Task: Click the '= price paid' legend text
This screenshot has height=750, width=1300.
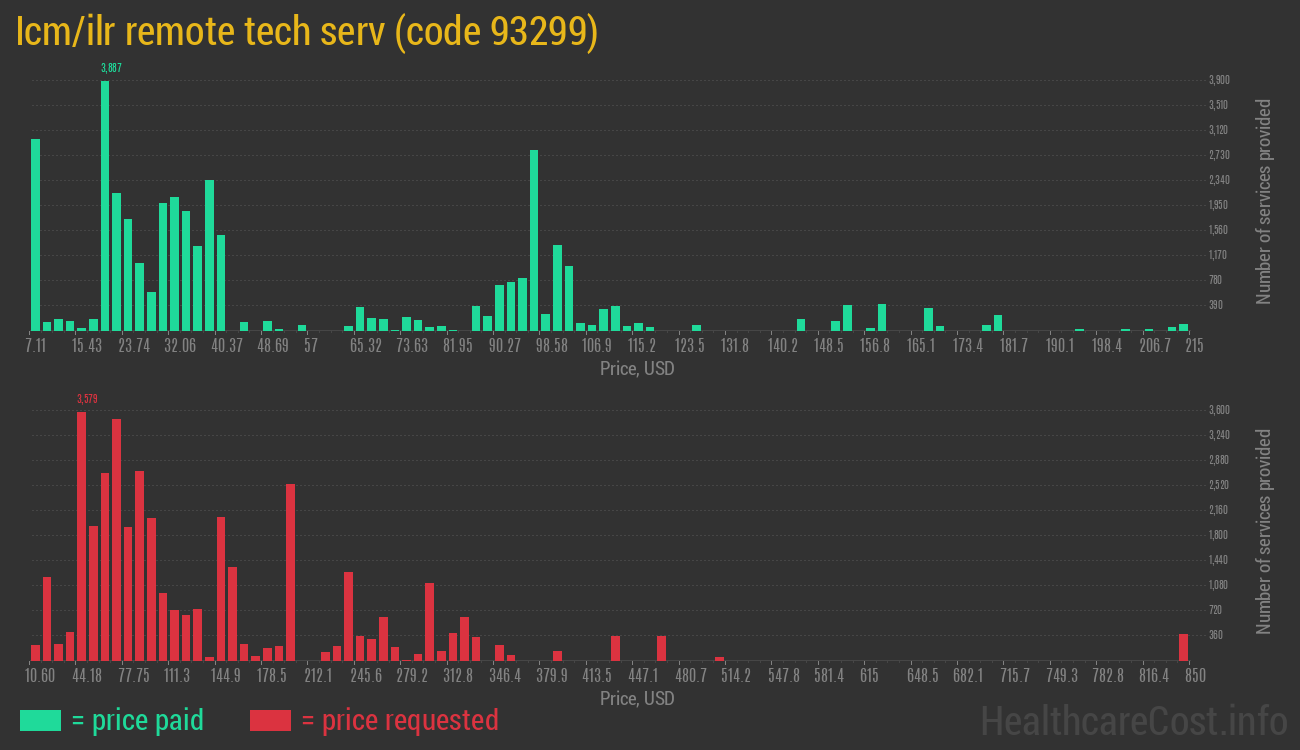Action: click(x=138, y=720)
